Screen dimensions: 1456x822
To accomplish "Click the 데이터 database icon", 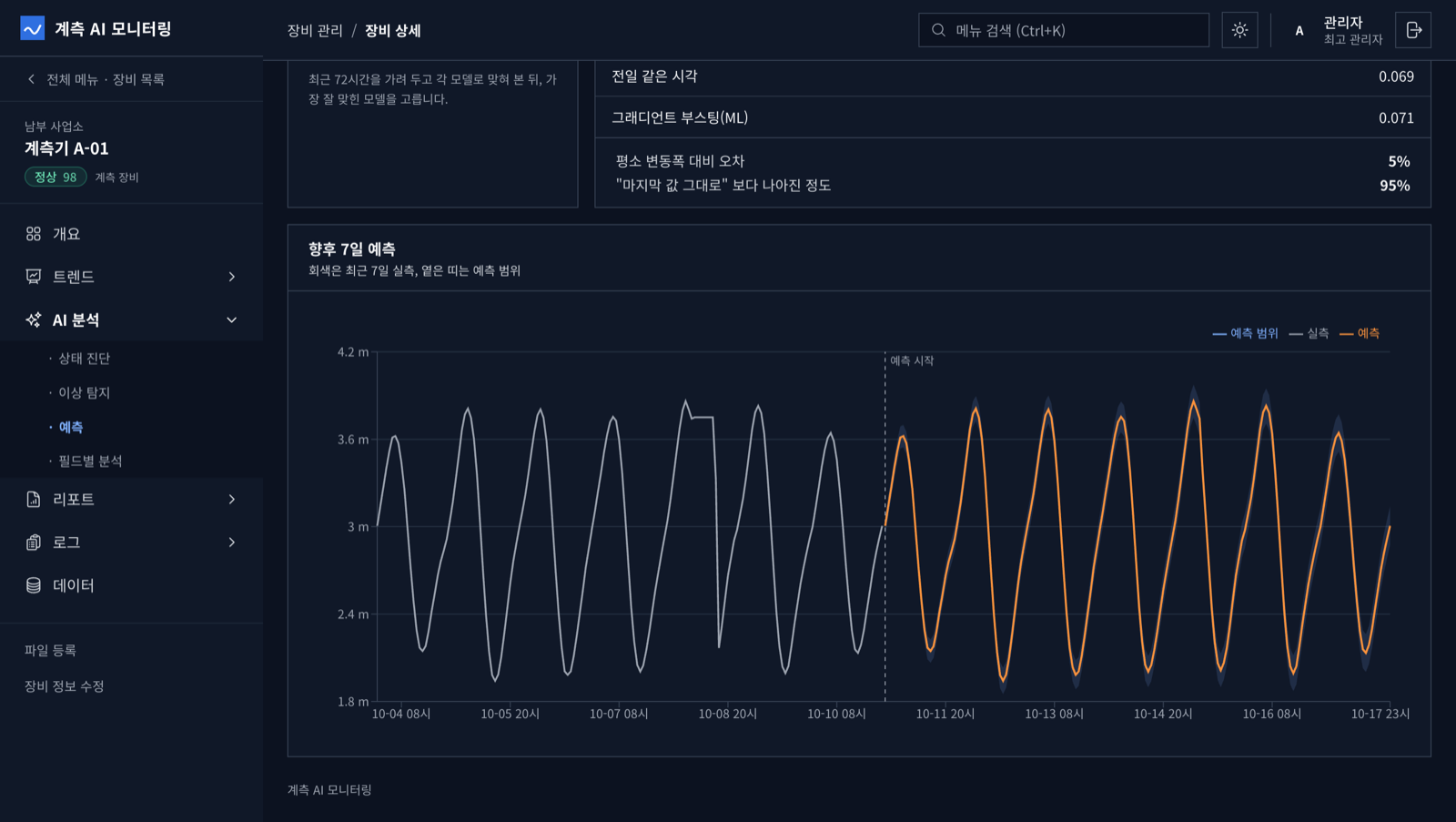I will click(34, 585).
